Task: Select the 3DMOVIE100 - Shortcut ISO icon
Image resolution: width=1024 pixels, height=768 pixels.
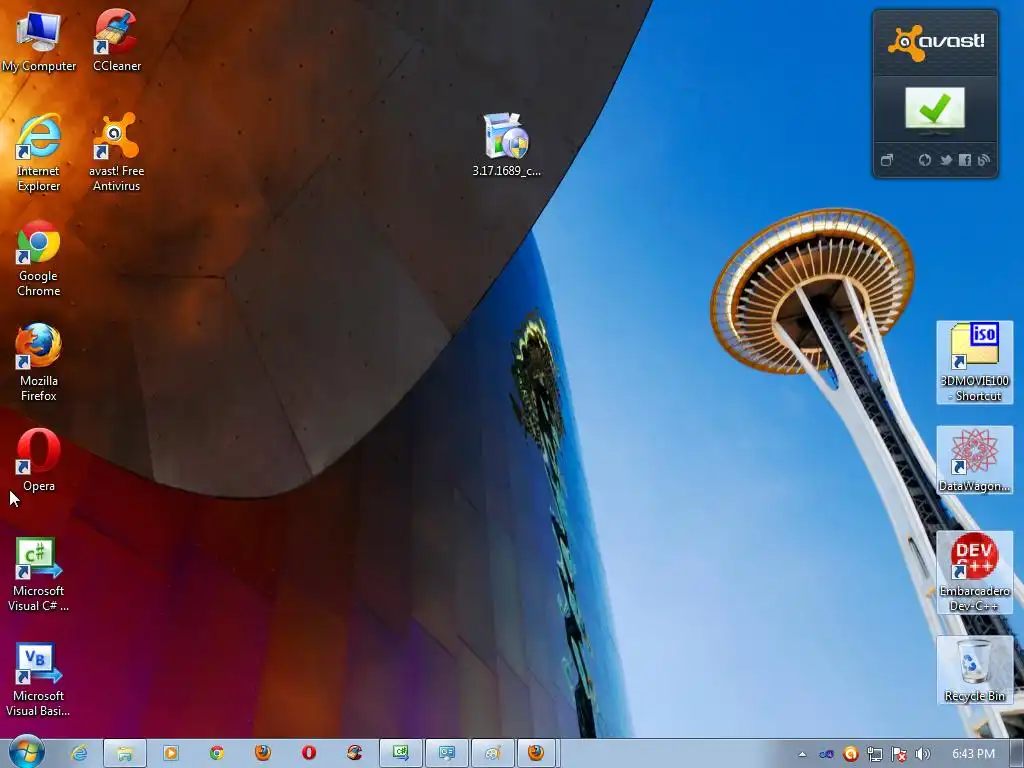Action: [x=974, y=362]
